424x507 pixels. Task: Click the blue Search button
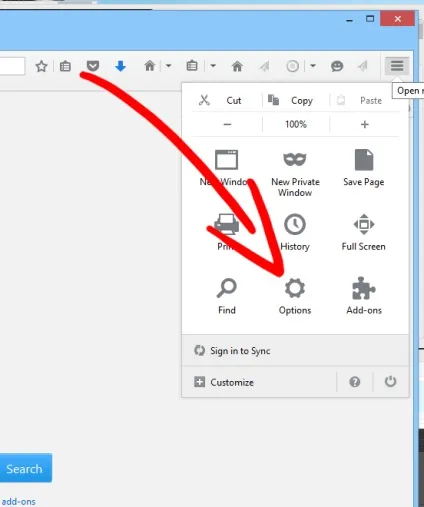pyautogui.click(x=24, y=468)
